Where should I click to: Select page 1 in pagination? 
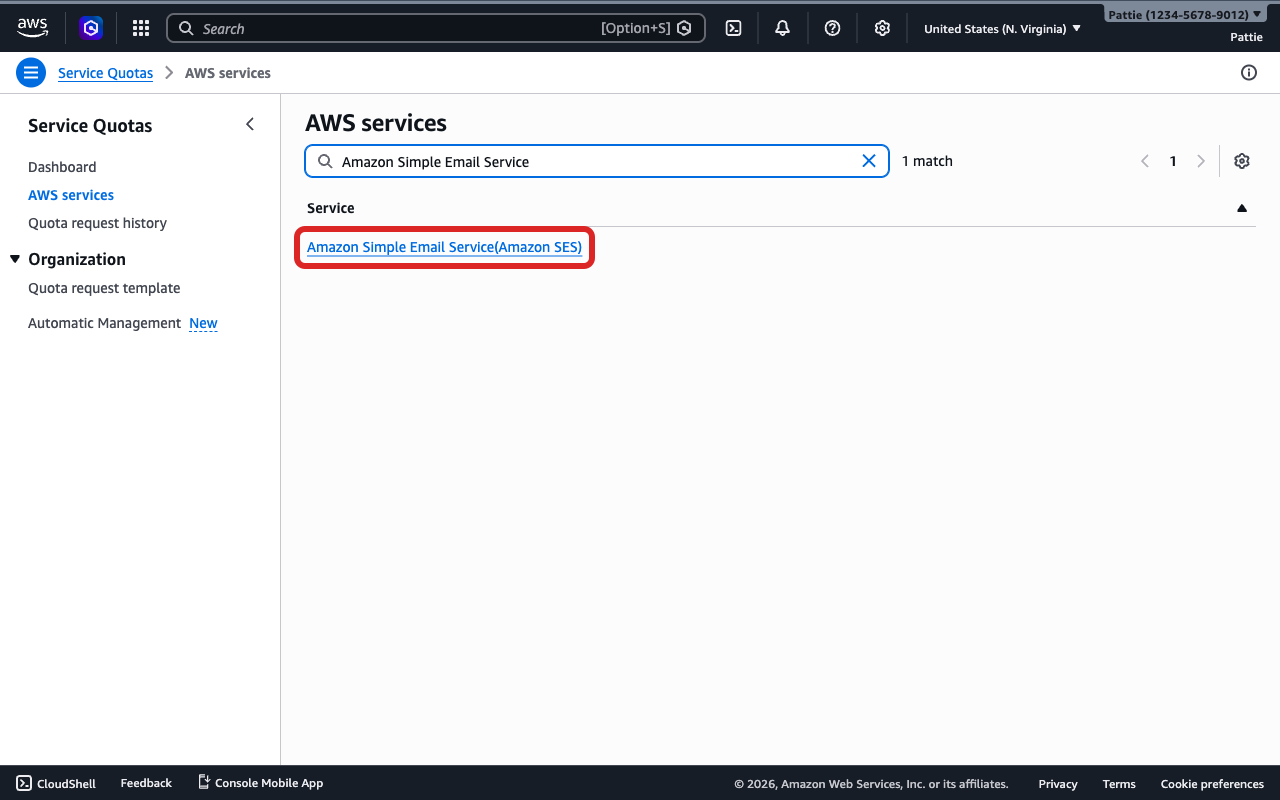pos(1173,161)
